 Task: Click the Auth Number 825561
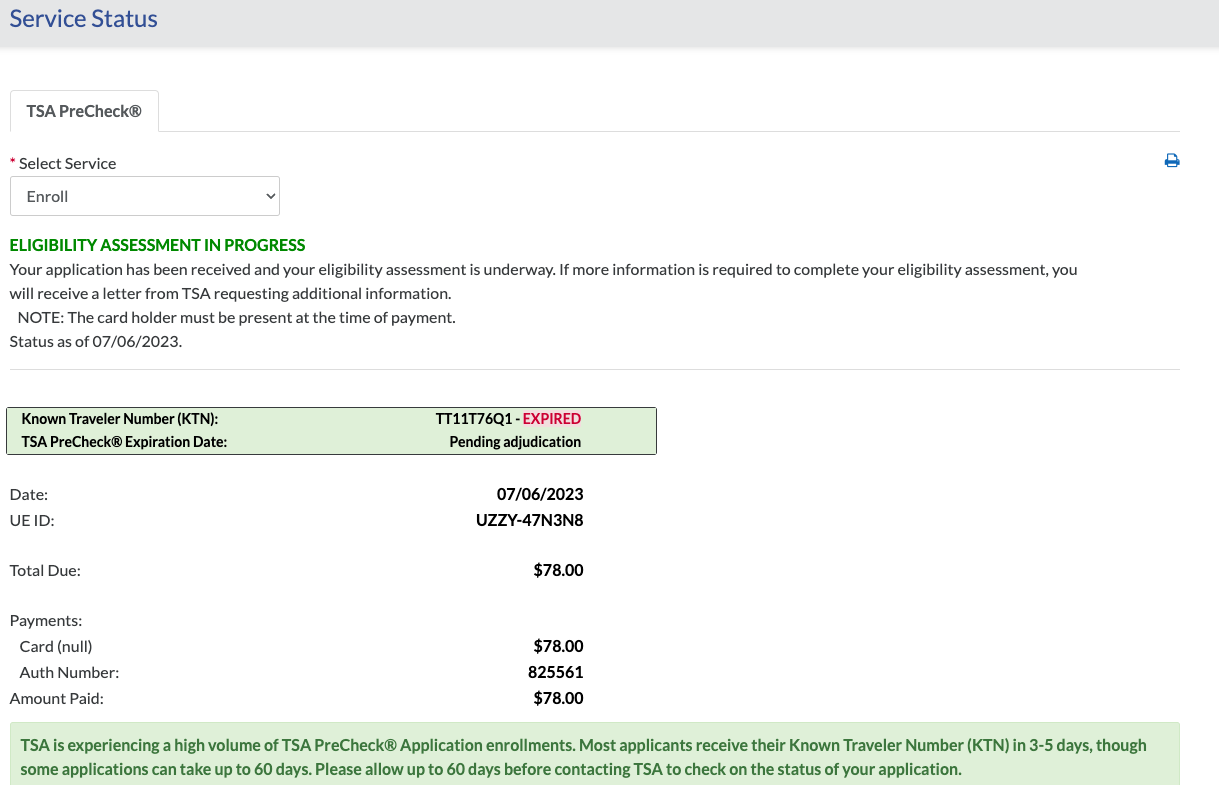(x=556, y=673)
